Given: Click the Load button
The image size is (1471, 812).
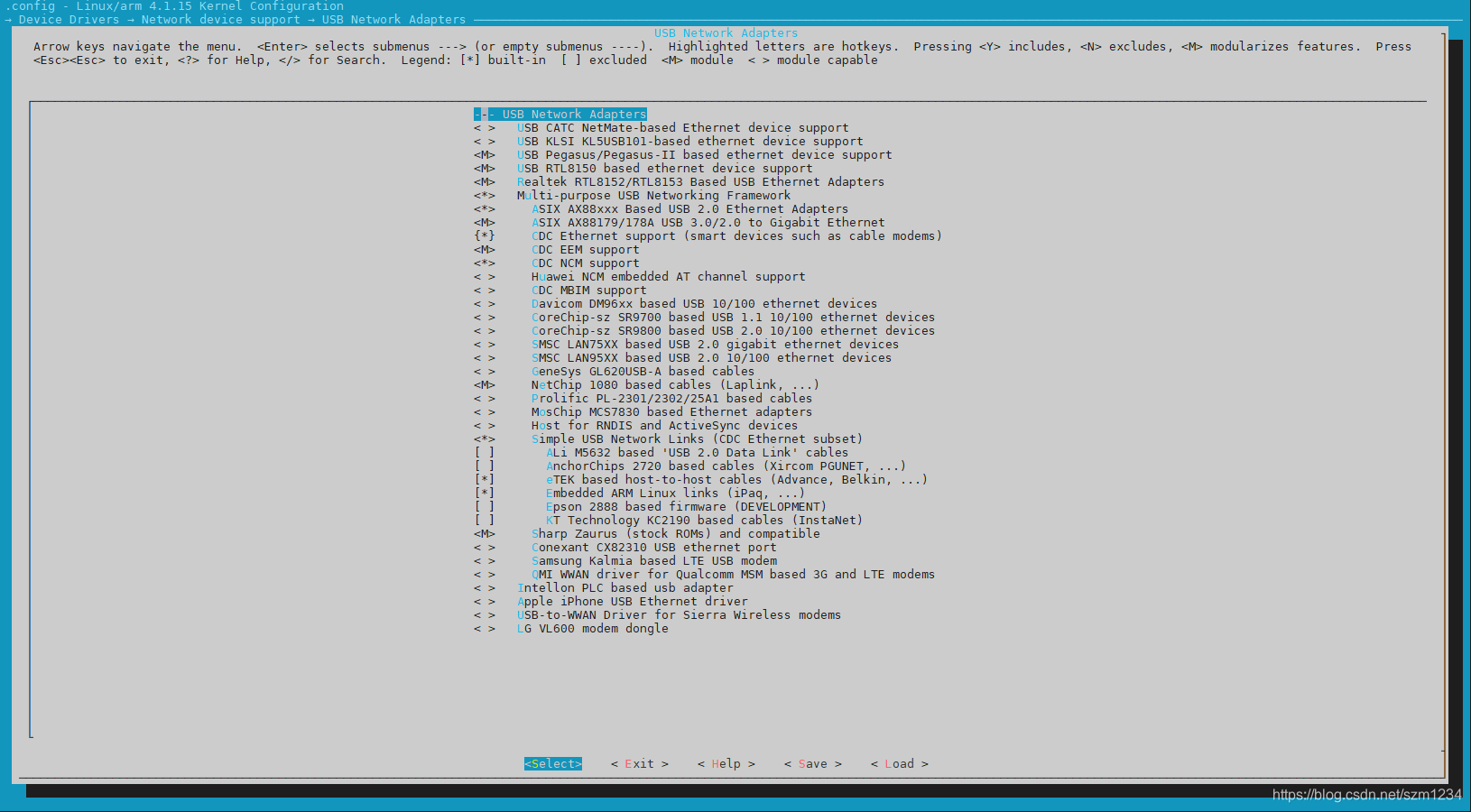Looking at the screenshot, I should point(900,763).
